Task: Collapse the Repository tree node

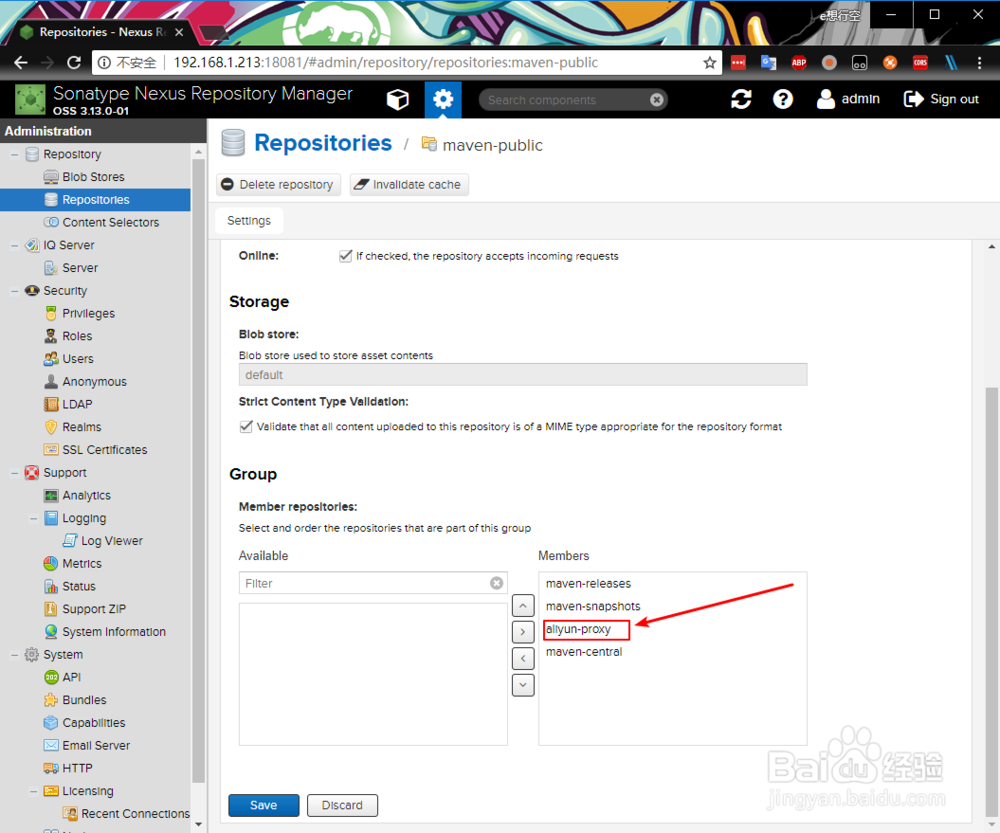Action: click(x=15, y=154)
